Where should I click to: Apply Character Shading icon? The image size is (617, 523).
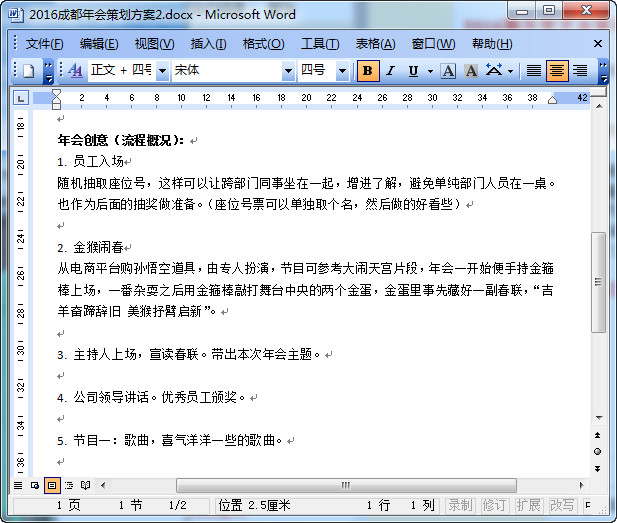(x=471, y=71)
